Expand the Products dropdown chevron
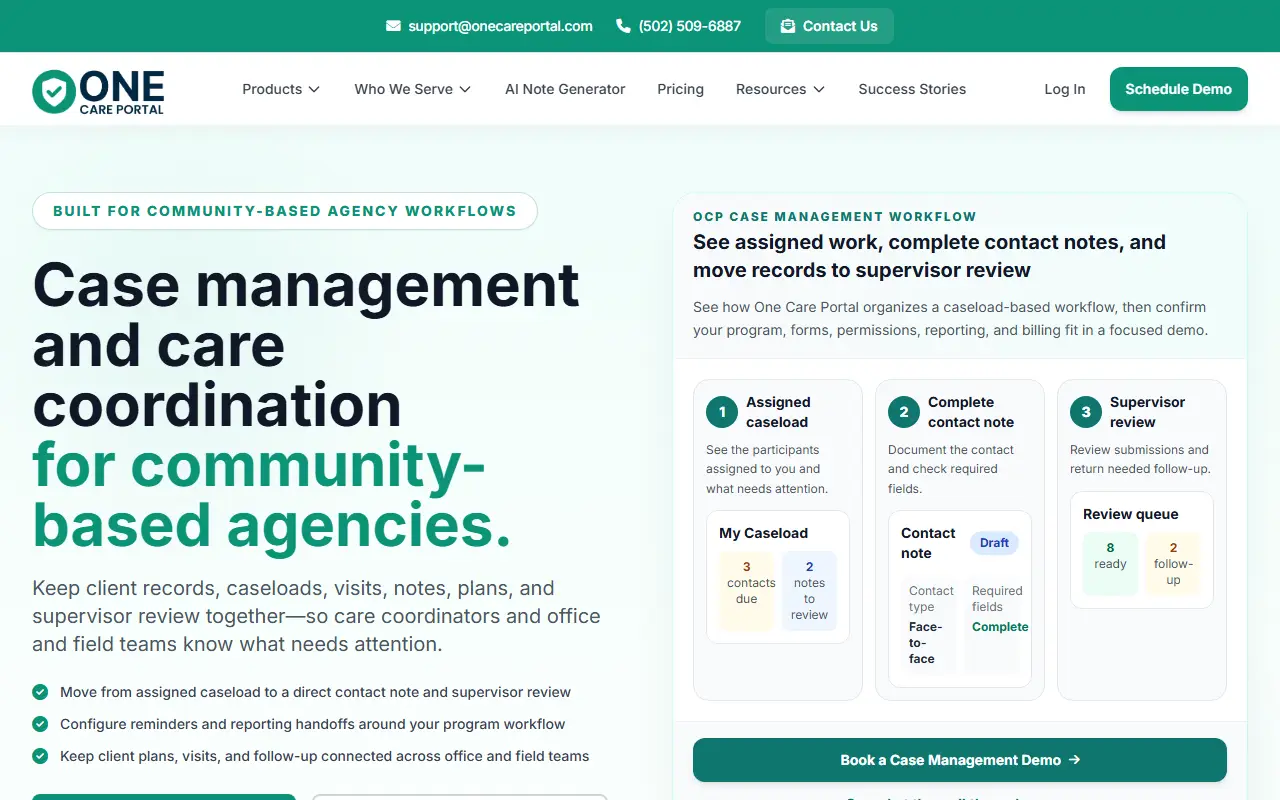Image resolution: width=1280 pixels, height=800 pixels. (314, 89)
